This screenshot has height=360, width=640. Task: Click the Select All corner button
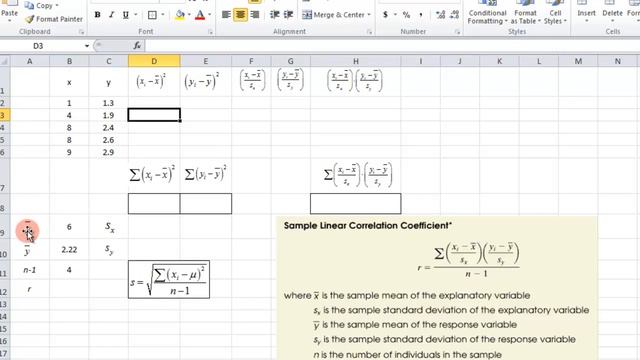coord(4,61)
